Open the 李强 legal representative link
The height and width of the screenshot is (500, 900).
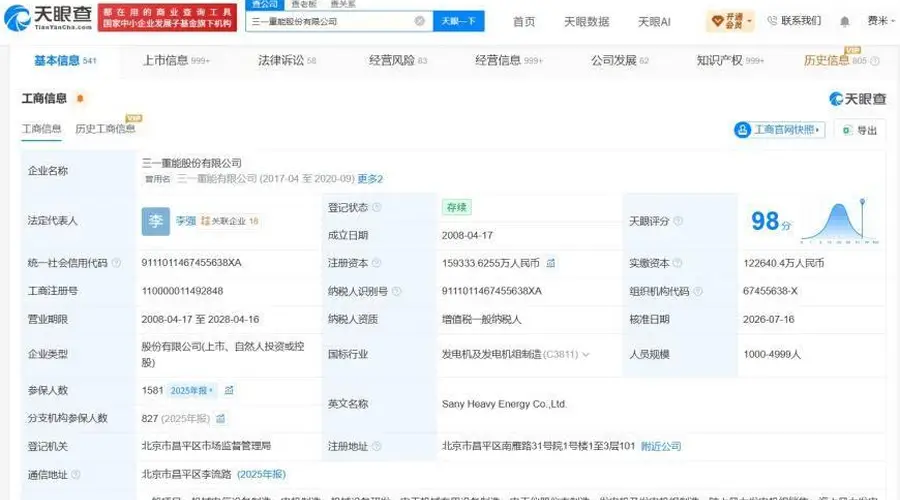click(186, 221)
